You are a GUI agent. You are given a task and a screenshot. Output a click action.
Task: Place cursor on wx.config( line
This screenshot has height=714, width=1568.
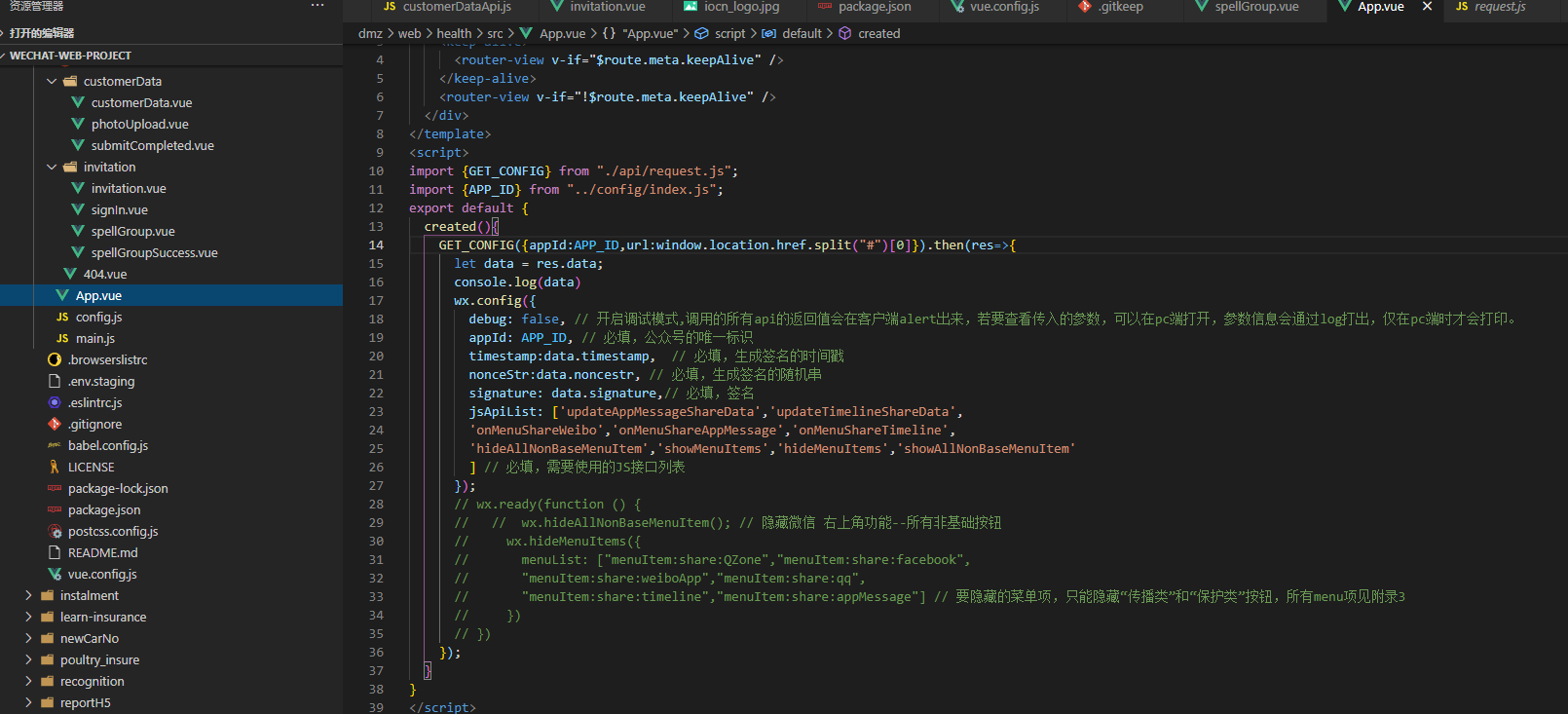(495, 300)
